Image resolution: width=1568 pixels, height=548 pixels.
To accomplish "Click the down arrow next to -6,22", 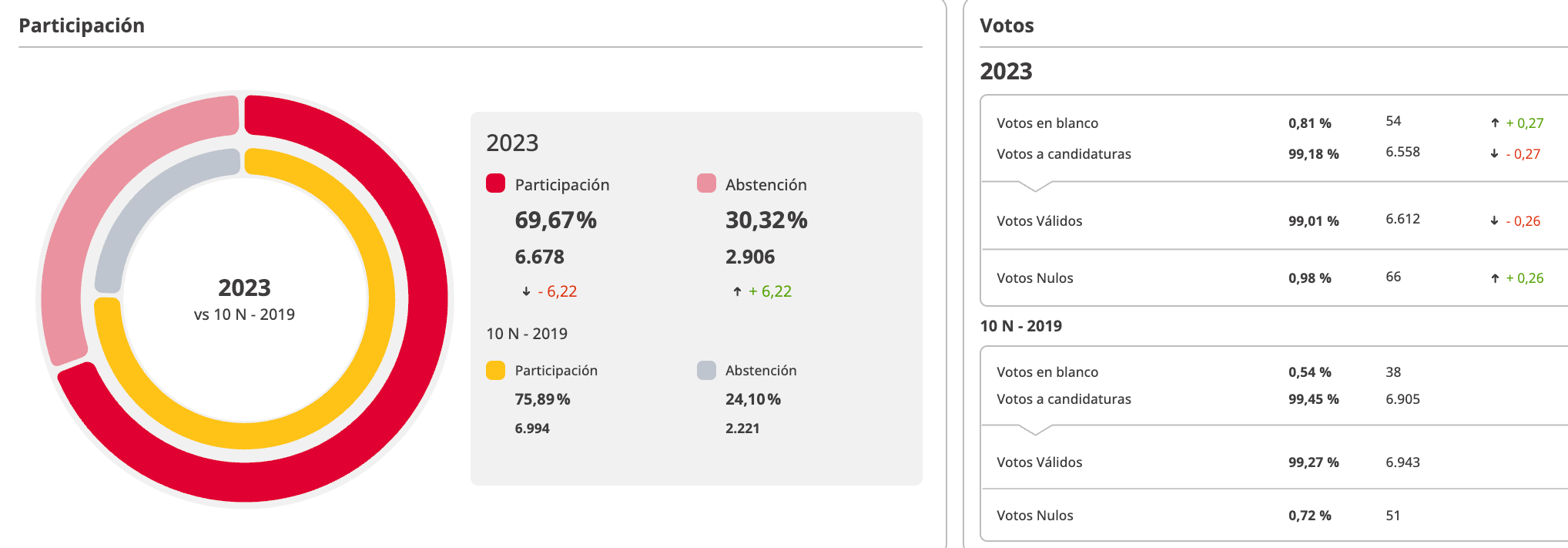I will pyautogui.click(x=526, y=291).
